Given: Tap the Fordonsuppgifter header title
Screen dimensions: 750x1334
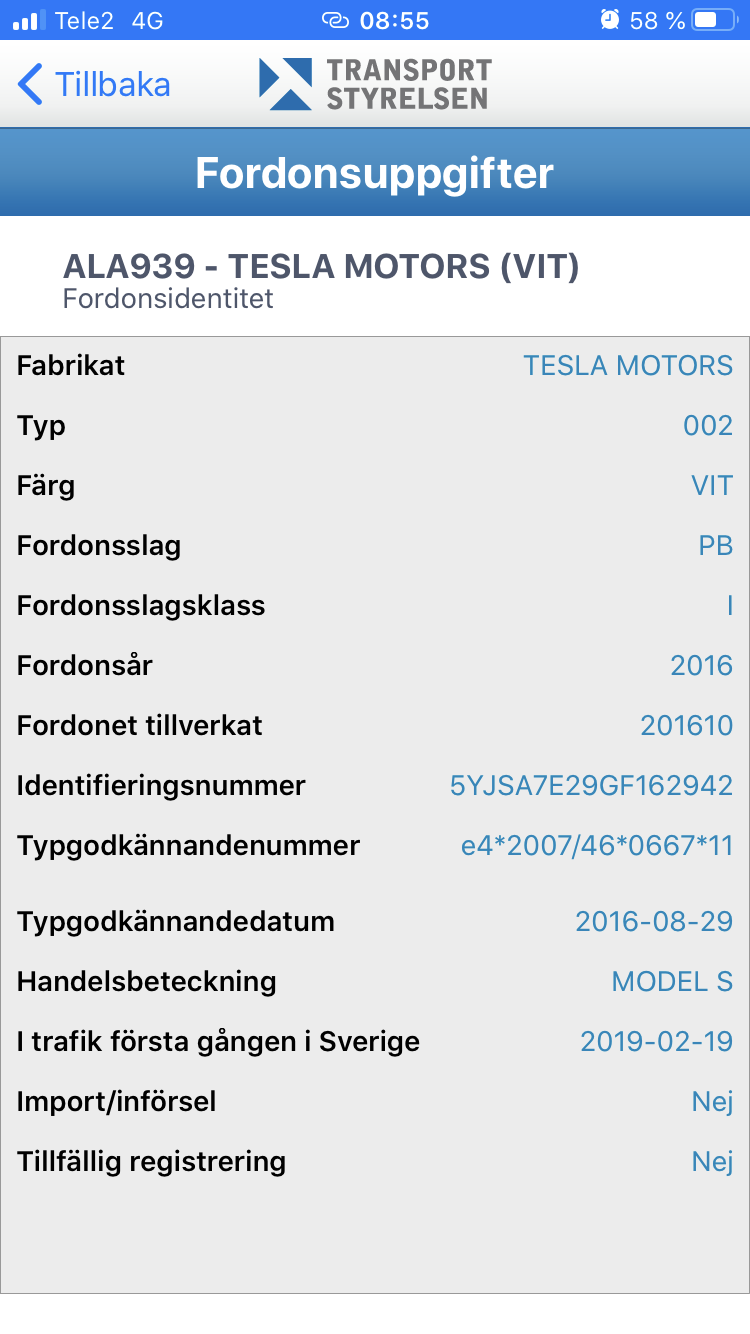Looking at the screenshot, I should [375, 173].
